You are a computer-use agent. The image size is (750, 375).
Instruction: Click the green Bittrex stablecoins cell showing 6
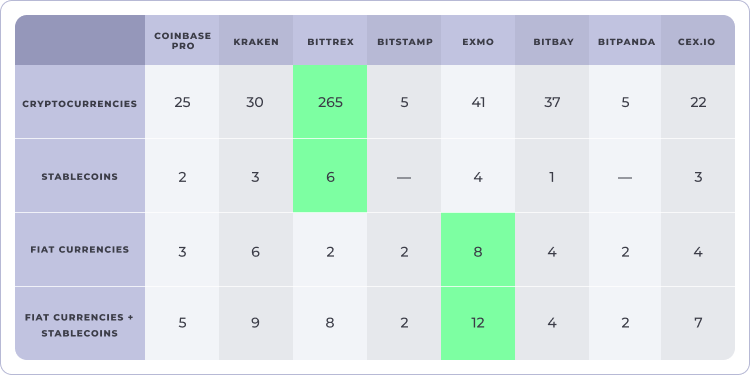click(330, 176)
